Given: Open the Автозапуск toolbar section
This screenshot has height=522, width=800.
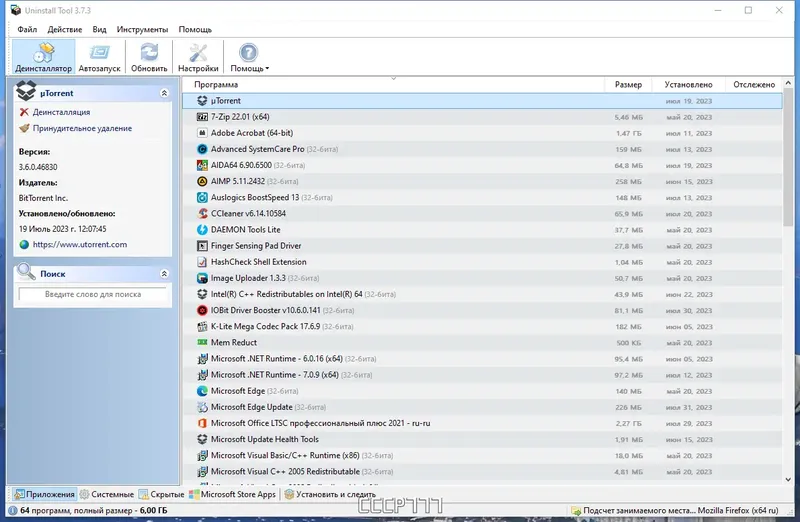Looking at the screenshot, I should (99, 57).
